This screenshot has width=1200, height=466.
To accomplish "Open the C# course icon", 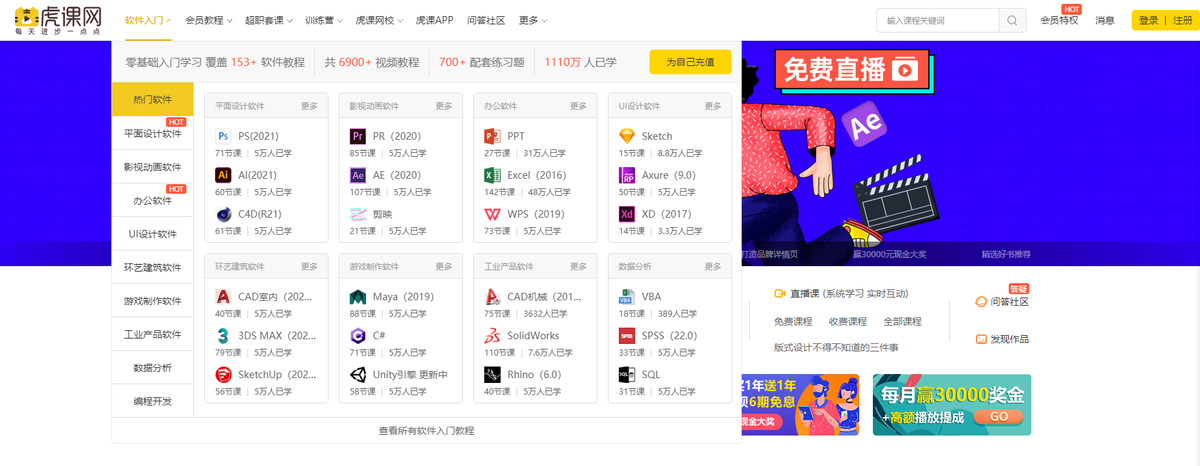I will click(357, 336).
